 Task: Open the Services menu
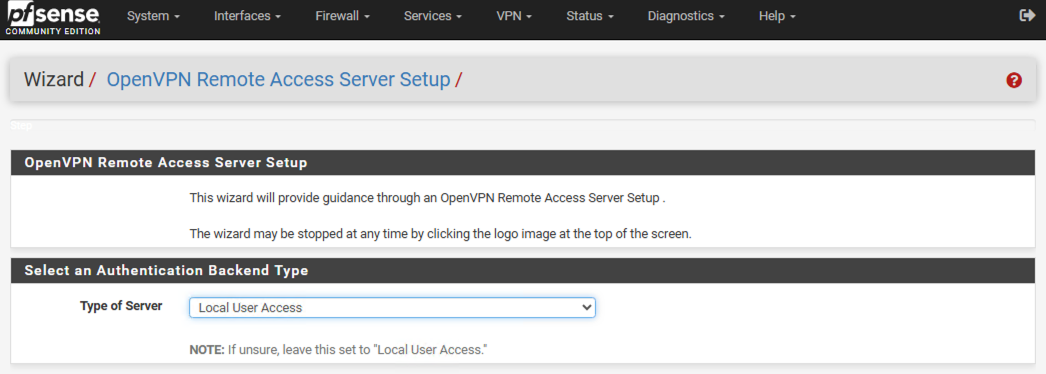pos(433,16)
